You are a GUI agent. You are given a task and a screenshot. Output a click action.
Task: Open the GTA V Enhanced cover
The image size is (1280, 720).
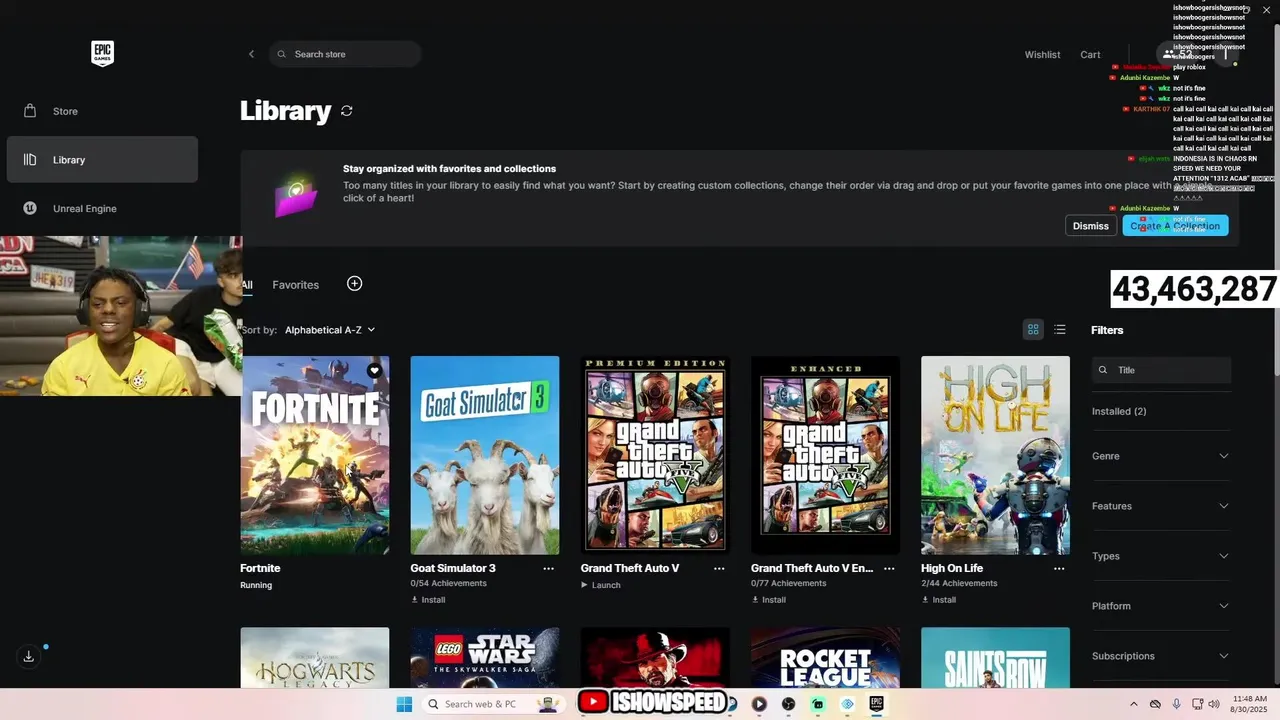tap(825, 455)
